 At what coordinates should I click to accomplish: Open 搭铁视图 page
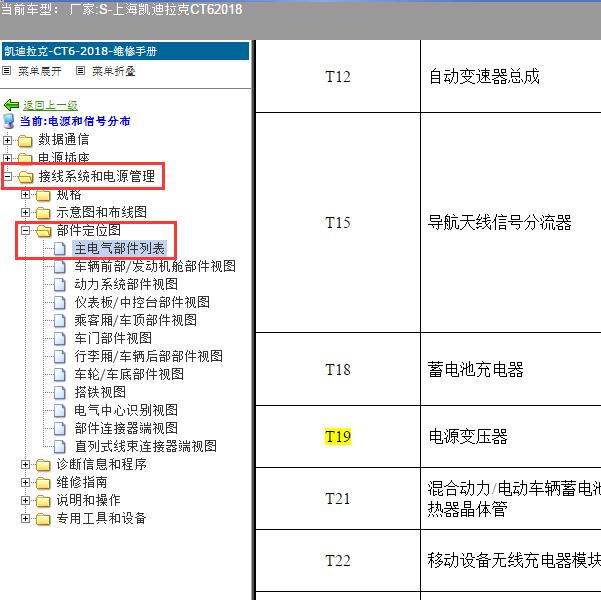100,392
